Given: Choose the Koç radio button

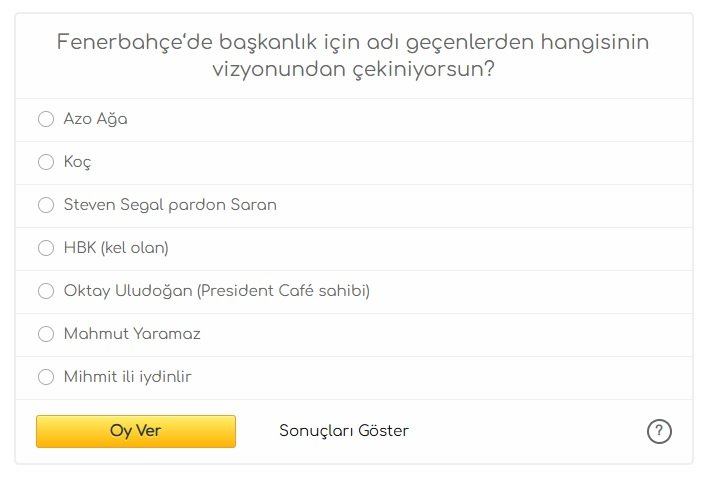Looking at the screenshot, I should click(x=45, y=162).
